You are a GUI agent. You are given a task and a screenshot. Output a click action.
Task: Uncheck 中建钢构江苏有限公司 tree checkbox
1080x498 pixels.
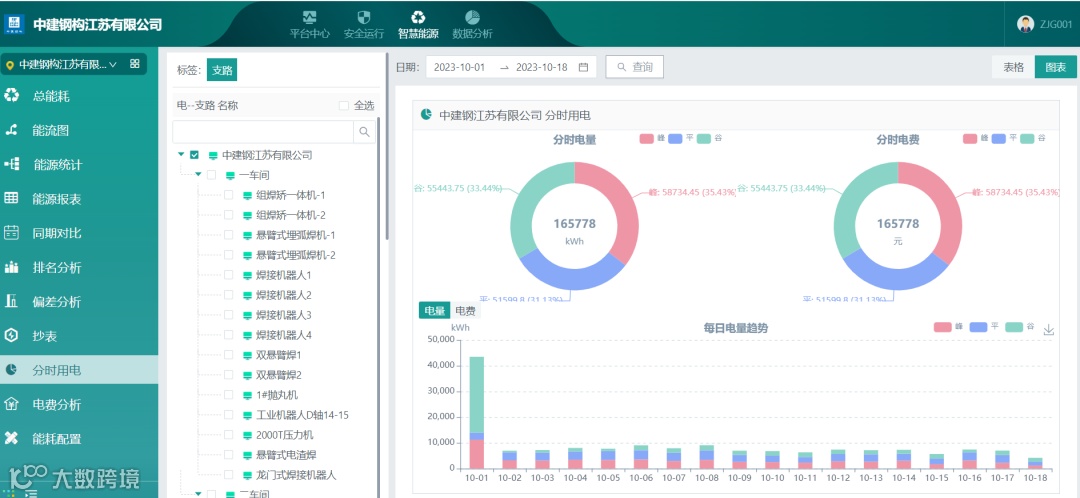[x=194, y=155]
